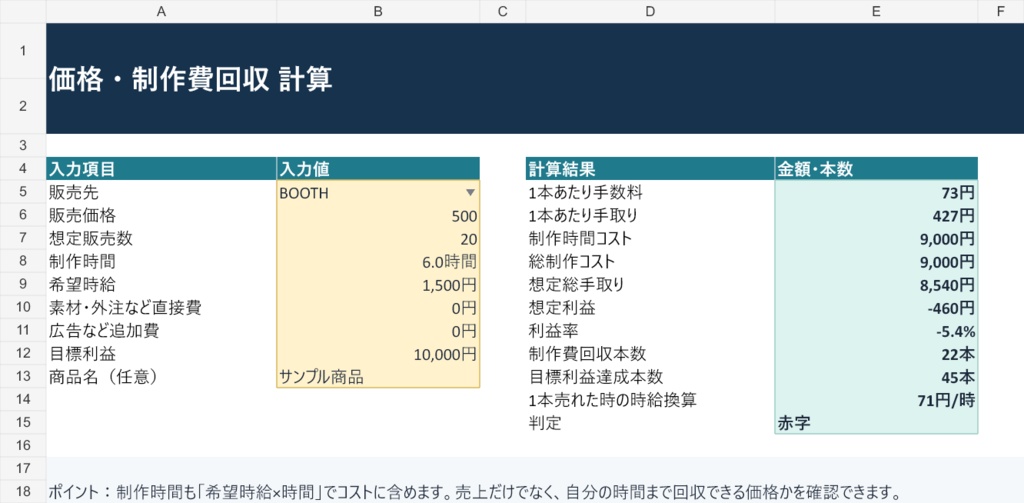Select the サンプル商品 product name cell
This screenshot has width=1024, height=503.
378,378
